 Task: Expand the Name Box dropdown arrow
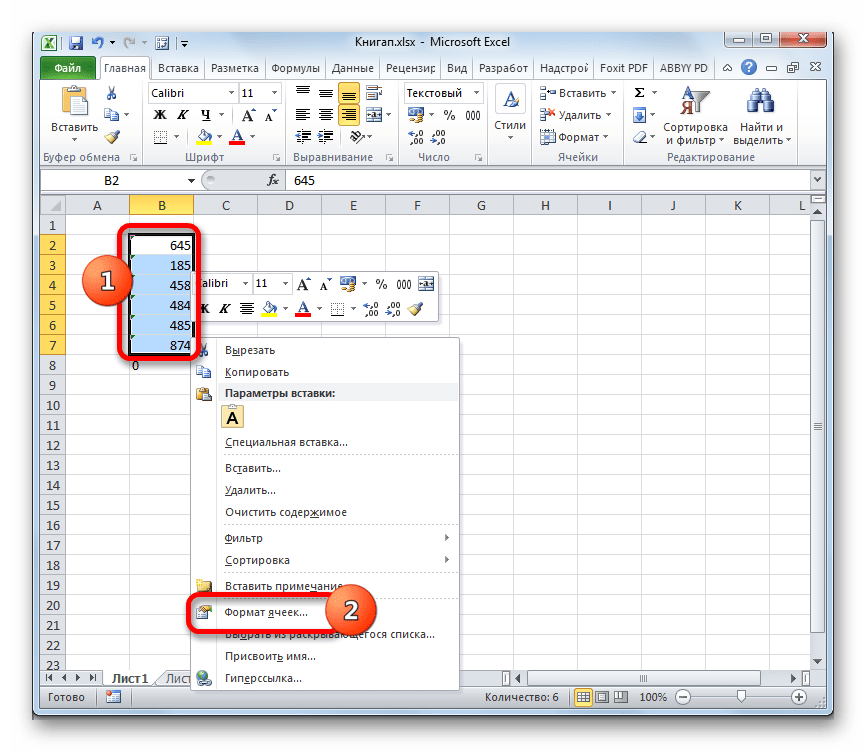[x=191, y=180]
